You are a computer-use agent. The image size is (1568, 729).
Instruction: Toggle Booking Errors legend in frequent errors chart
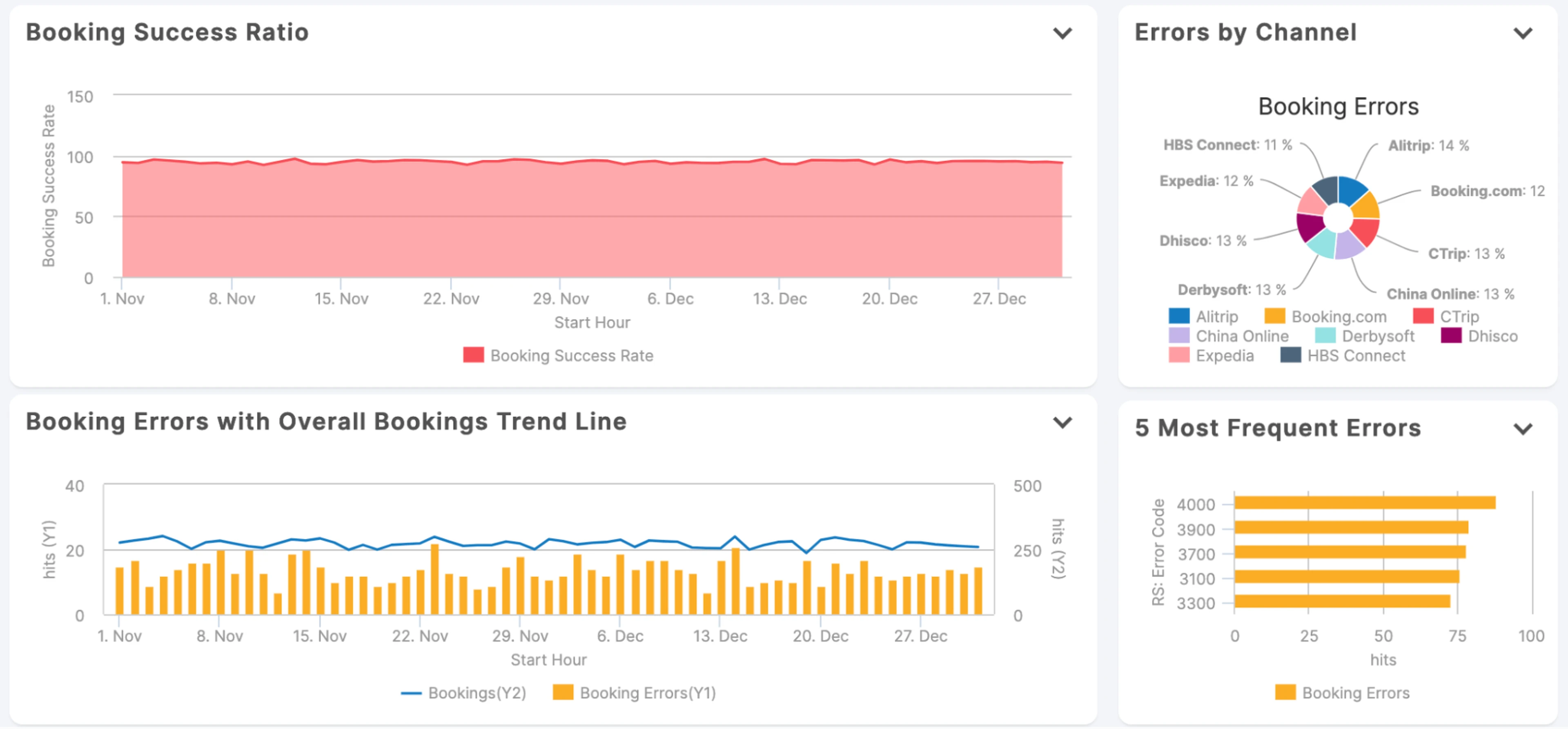tap(1342, 693)
